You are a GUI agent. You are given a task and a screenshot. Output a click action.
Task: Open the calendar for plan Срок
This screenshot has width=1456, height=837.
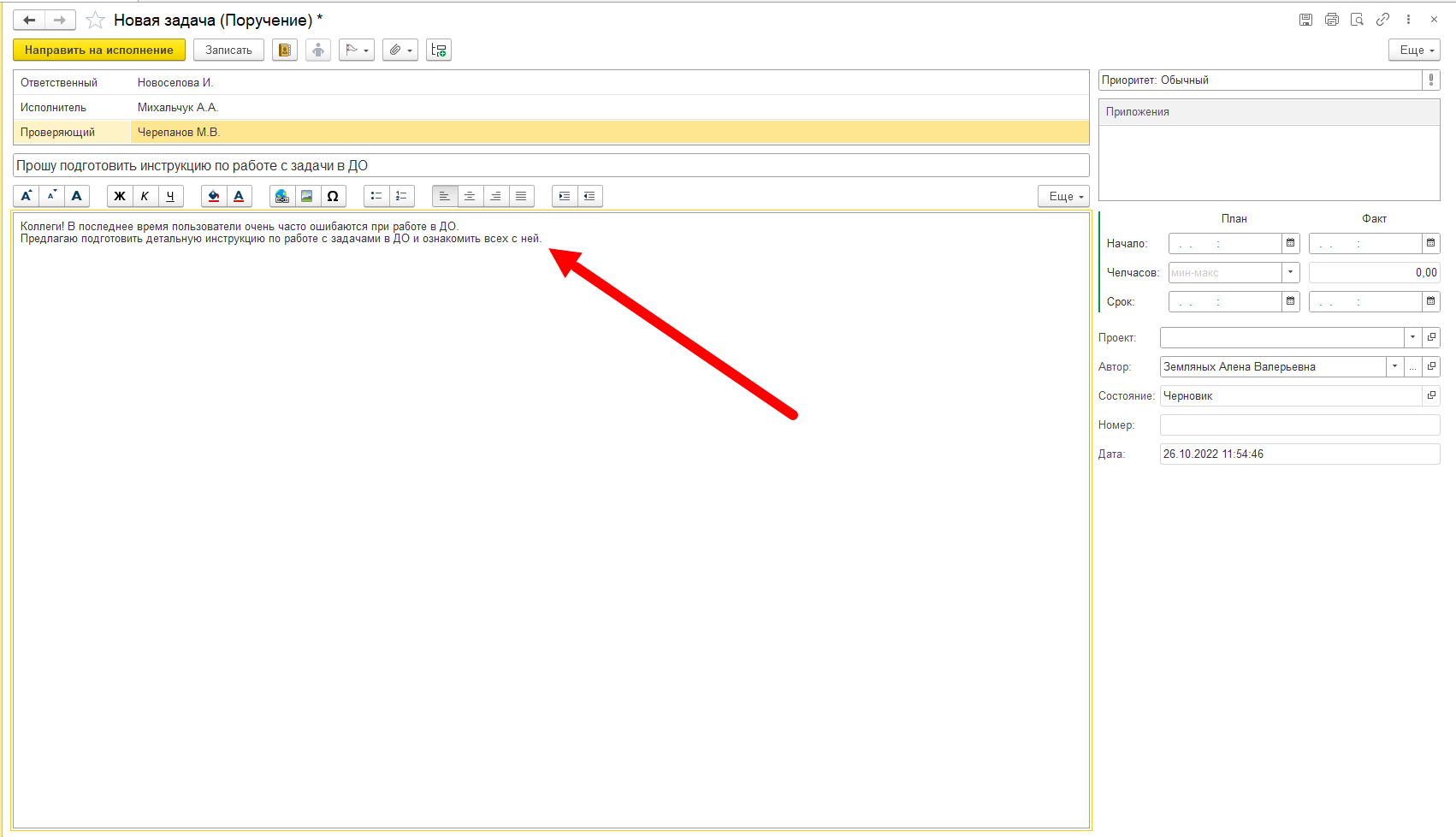pyautogui.click(x=1290, y=301)
